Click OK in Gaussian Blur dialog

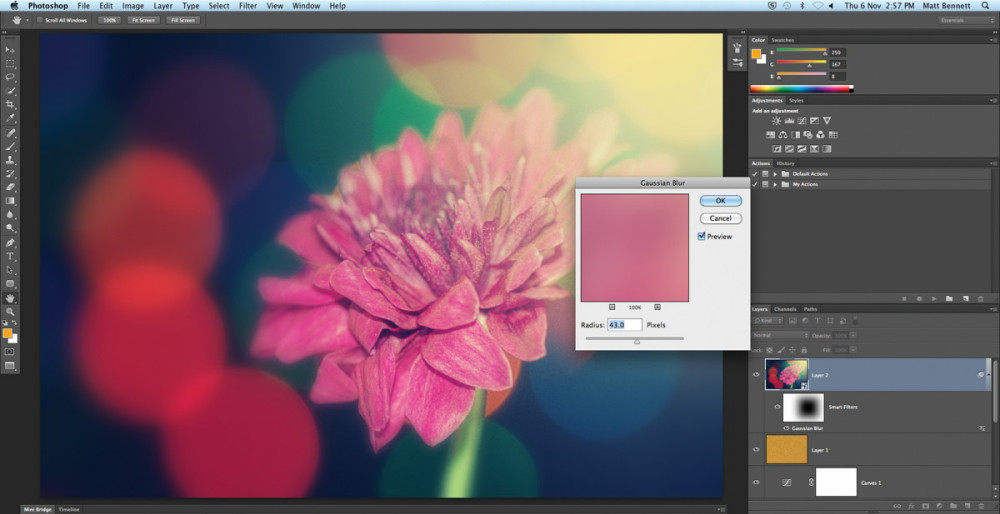point(721,200)
